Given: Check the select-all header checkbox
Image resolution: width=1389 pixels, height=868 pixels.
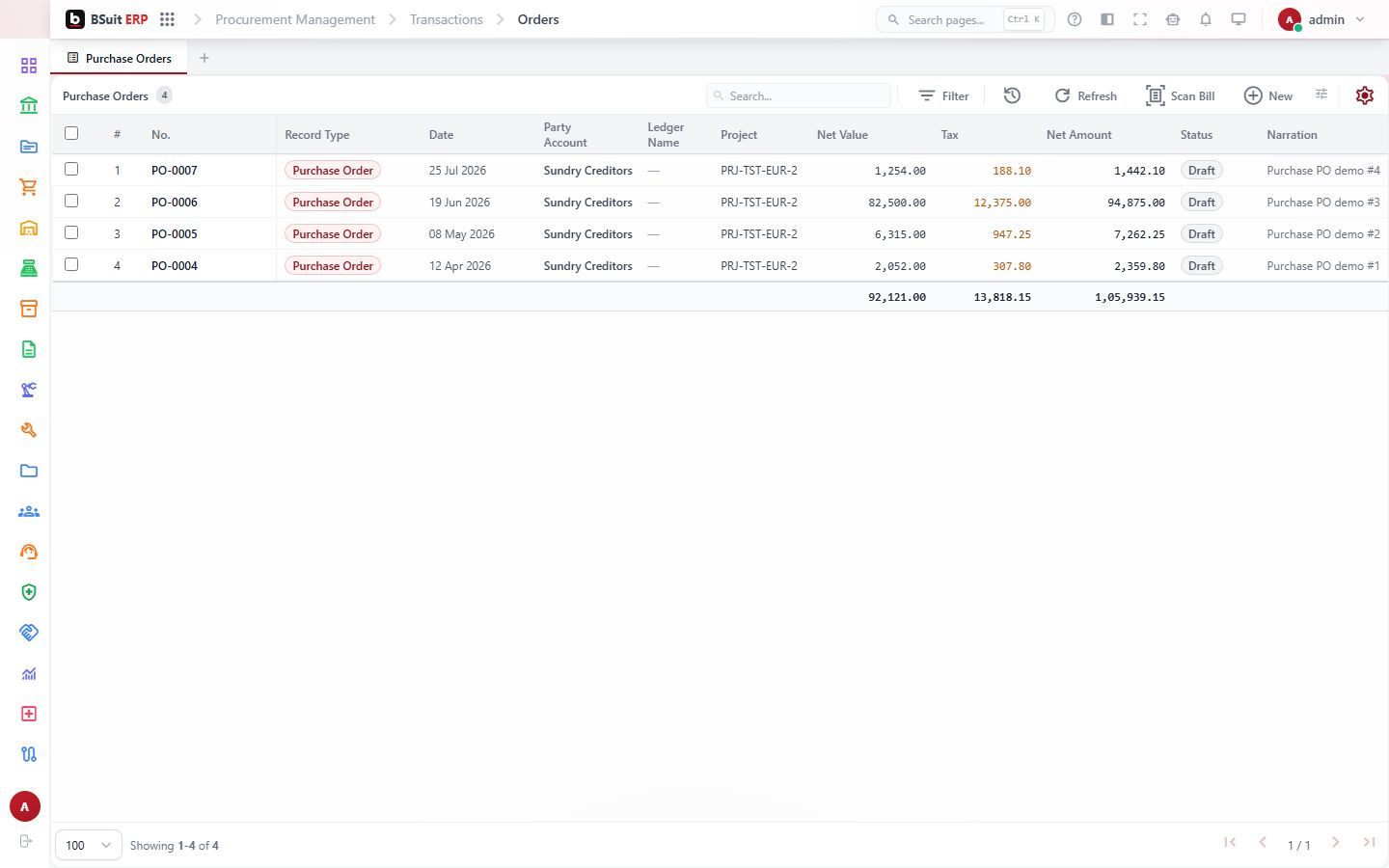Looking at the screenshot, I should tap(71, 133).
